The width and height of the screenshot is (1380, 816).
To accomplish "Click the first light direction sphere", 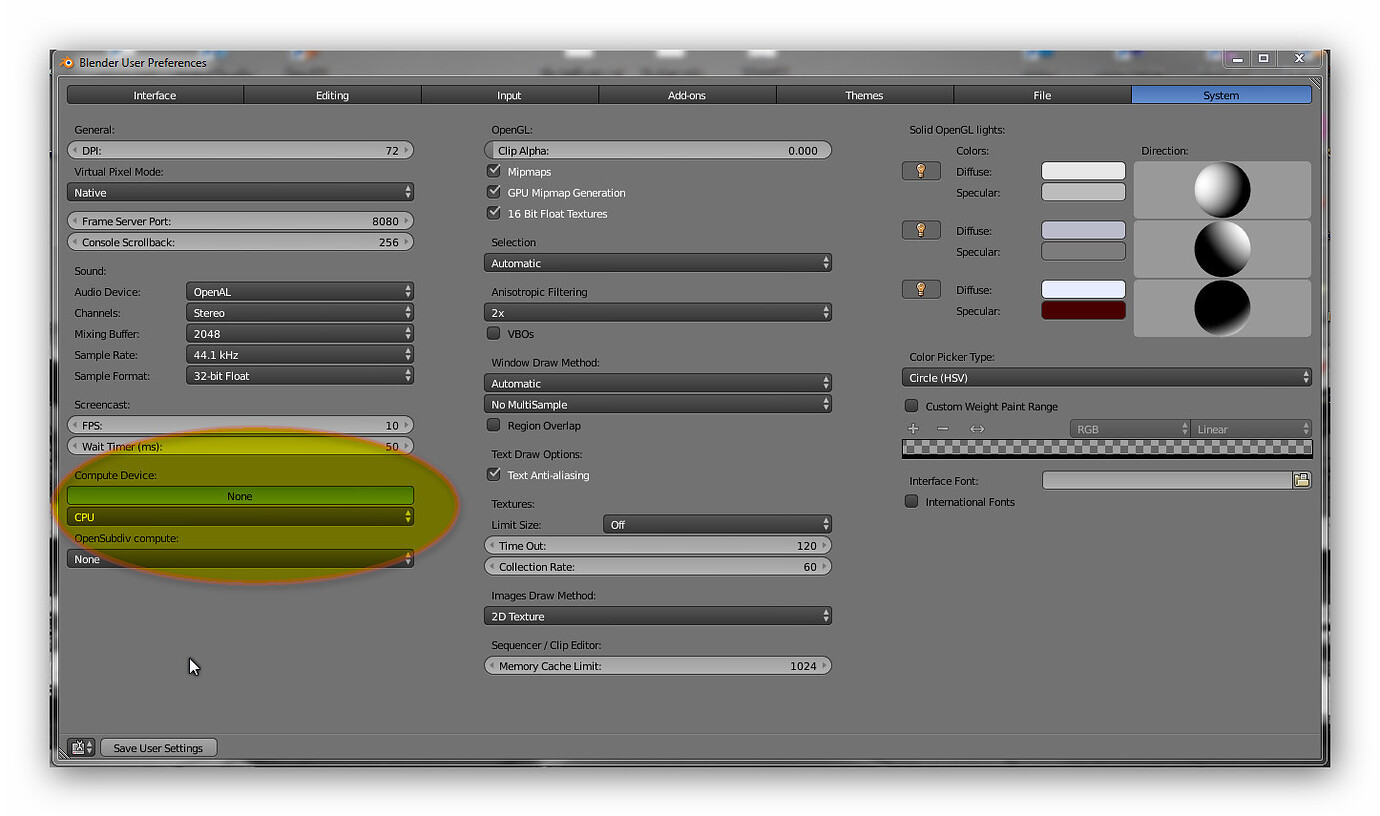I will [1222, 190].
